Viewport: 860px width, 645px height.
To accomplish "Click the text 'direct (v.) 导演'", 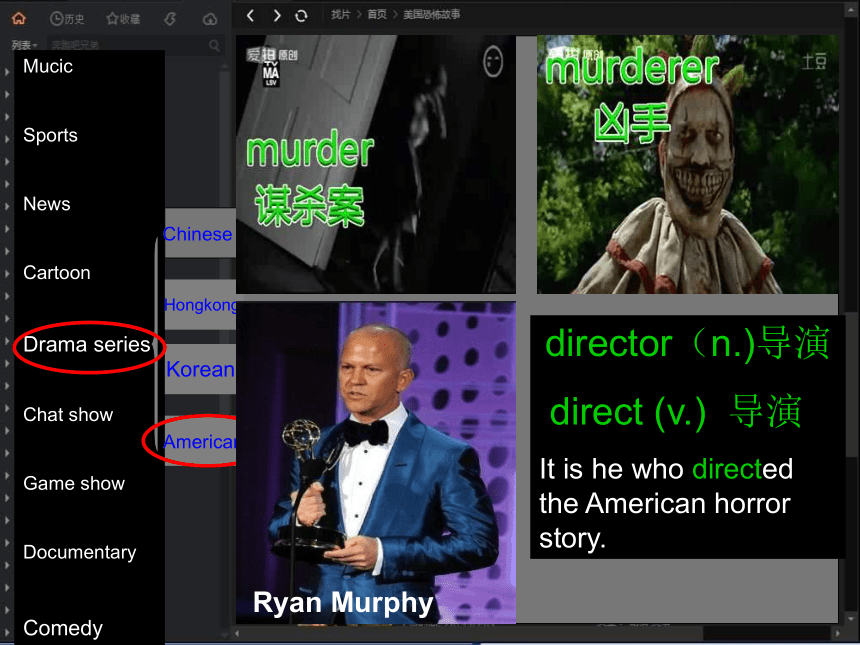I will click(676, 411).
